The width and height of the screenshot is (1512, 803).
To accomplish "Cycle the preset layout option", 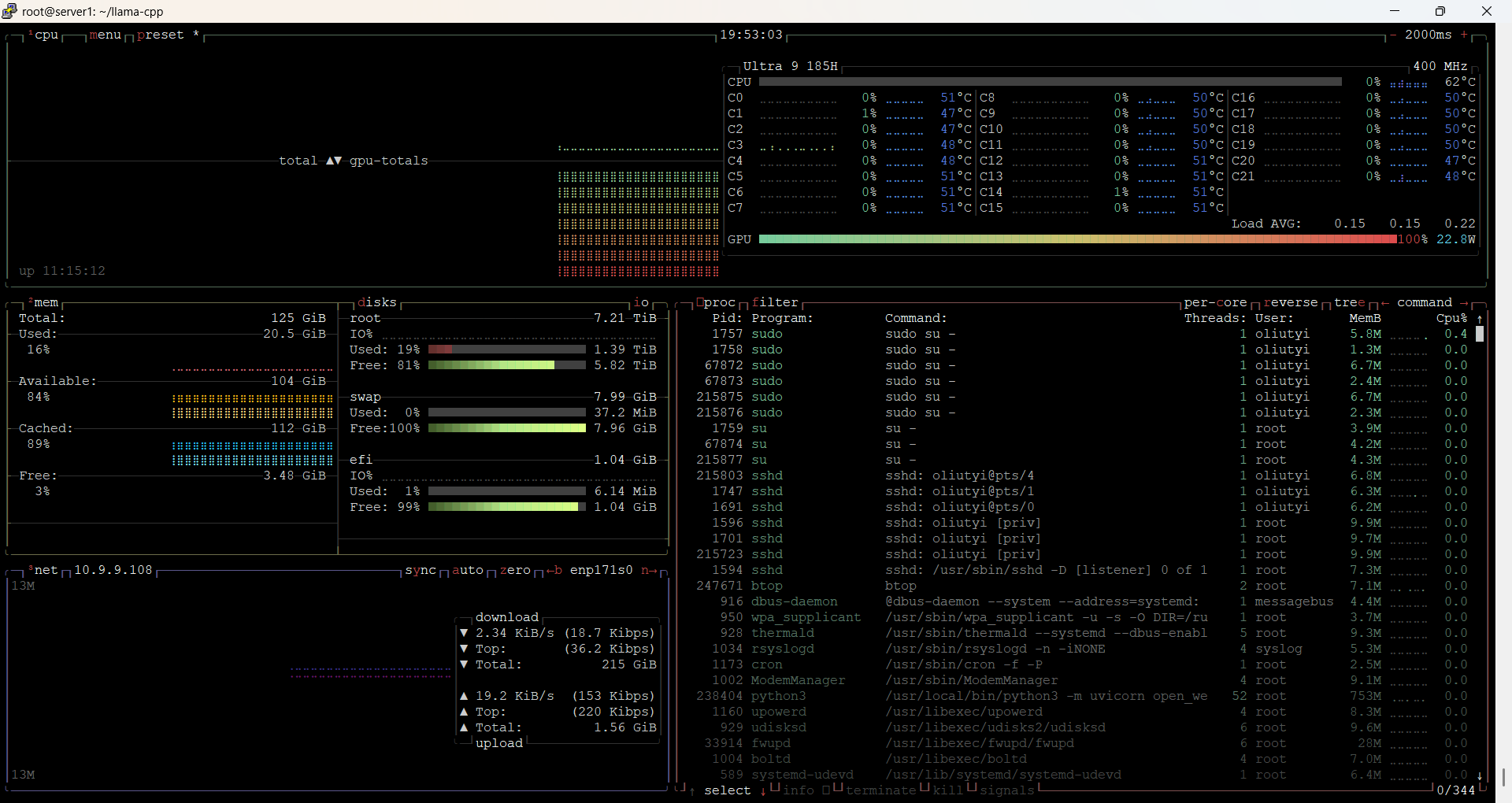I will 160,35.
